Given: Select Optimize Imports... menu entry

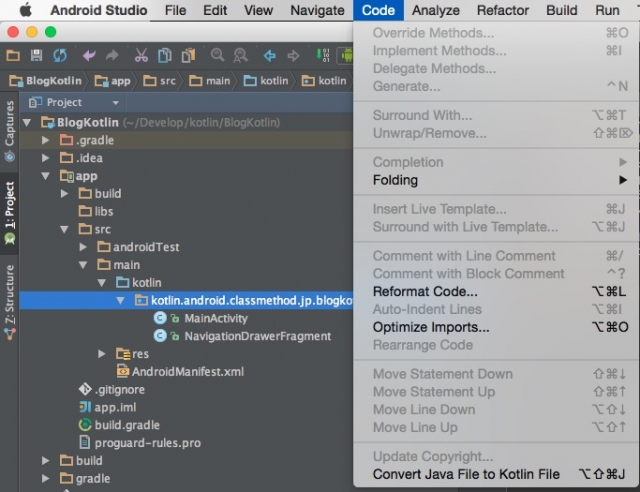Looking at the screenshot, I should [x=431, y=327].
